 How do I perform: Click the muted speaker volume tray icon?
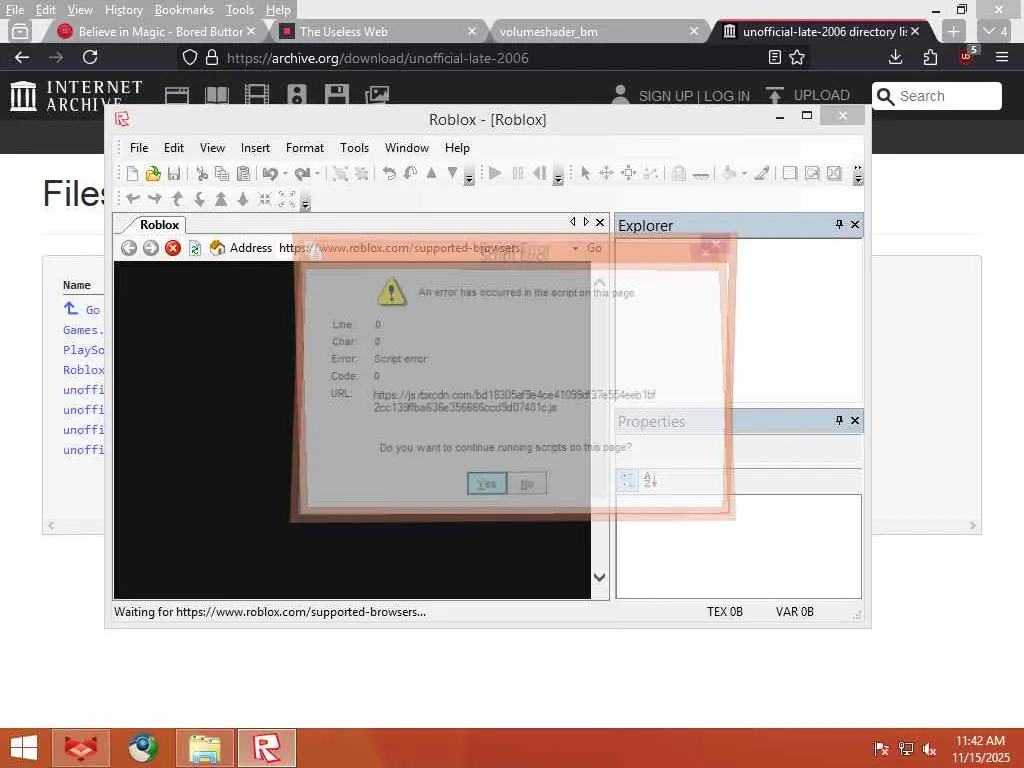[x=929, y=749]
